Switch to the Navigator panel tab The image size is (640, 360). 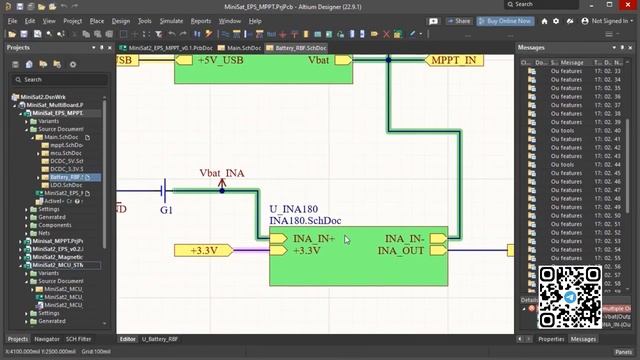47,339
